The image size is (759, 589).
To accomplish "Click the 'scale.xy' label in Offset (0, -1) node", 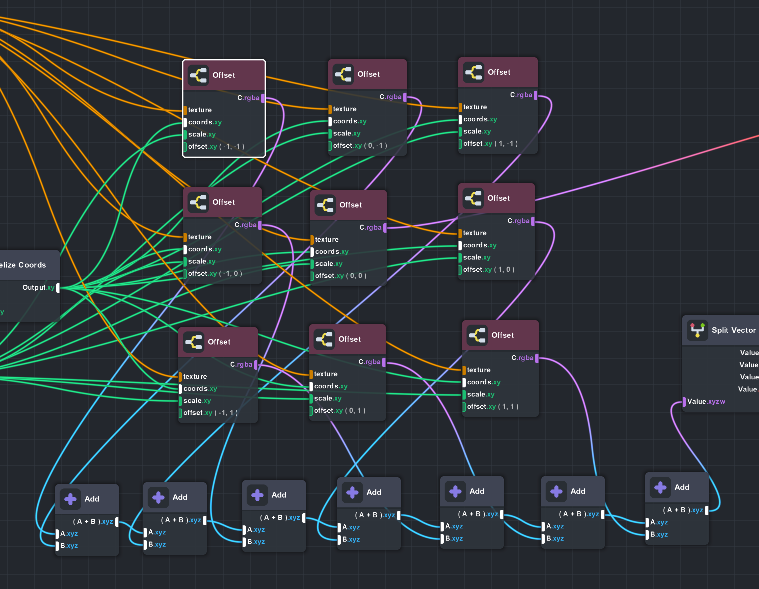I will tap(347, 134).
